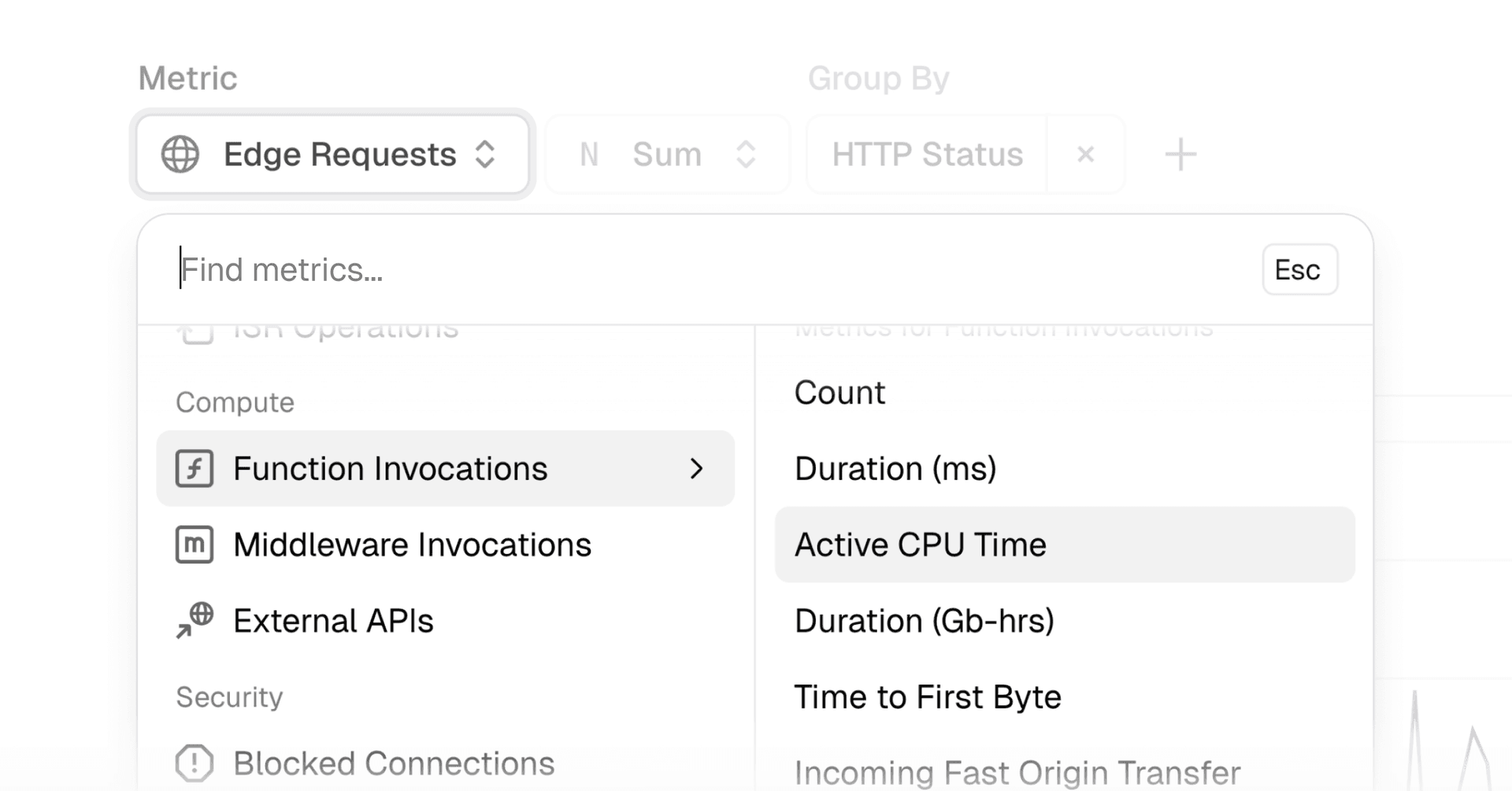Expand the Function Invocations submenu chevron
Viewport: 1512px width, 791px height.
[x=696, y=469]
